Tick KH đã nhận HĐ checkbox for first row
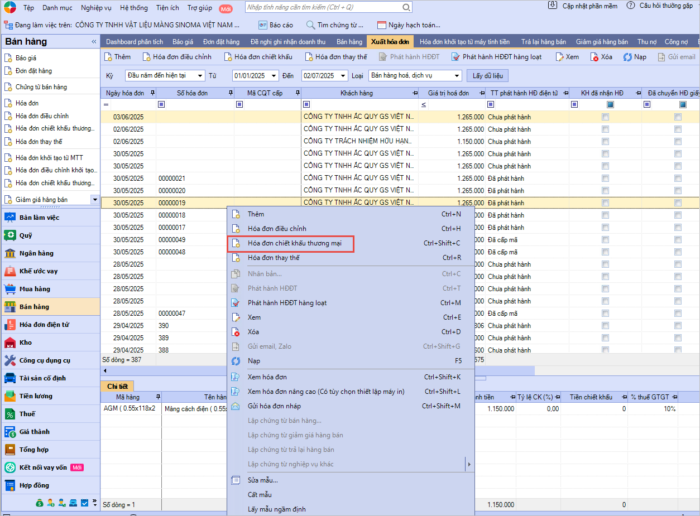 605,117
